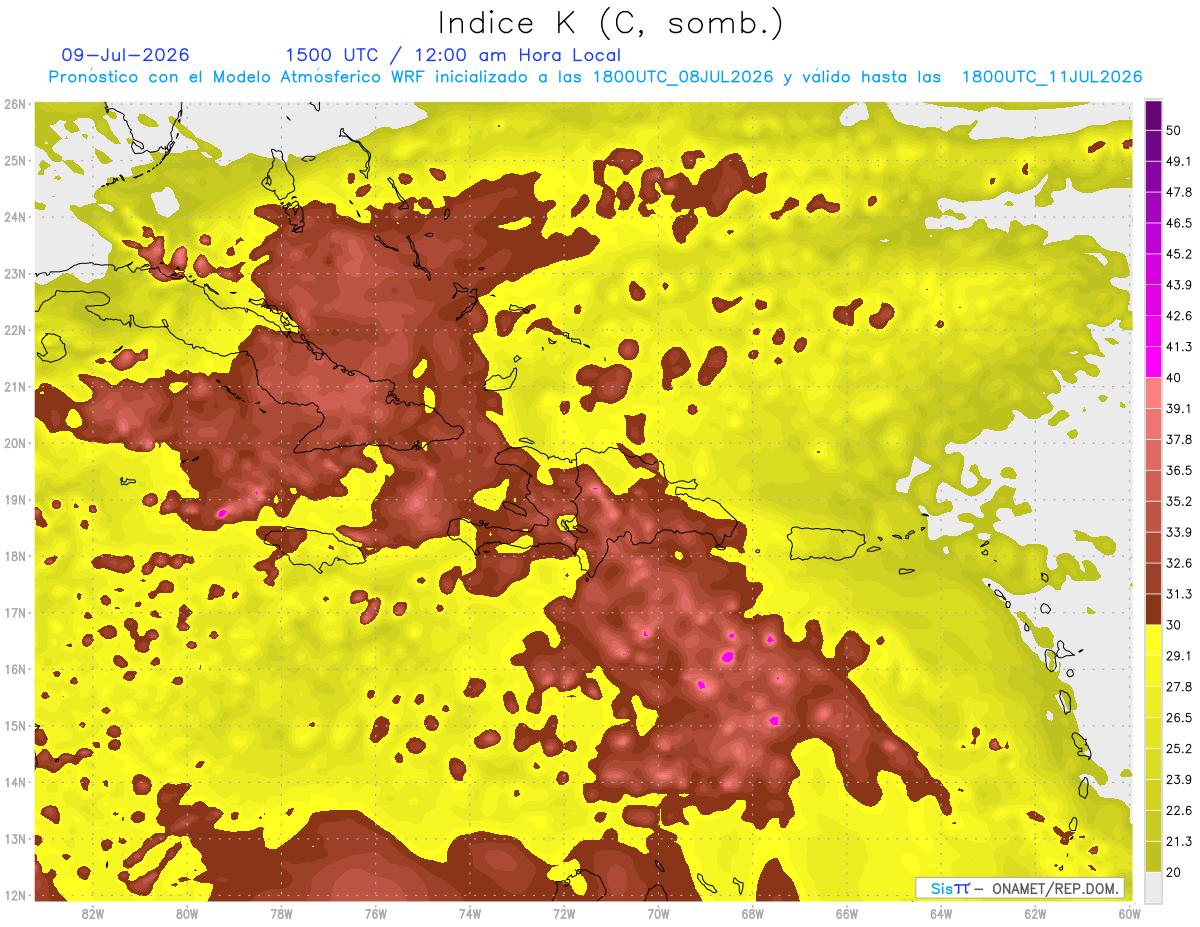
Task: Click the latitude axis label "21N"
Action: pyautogui.click(x=14, y=387)
